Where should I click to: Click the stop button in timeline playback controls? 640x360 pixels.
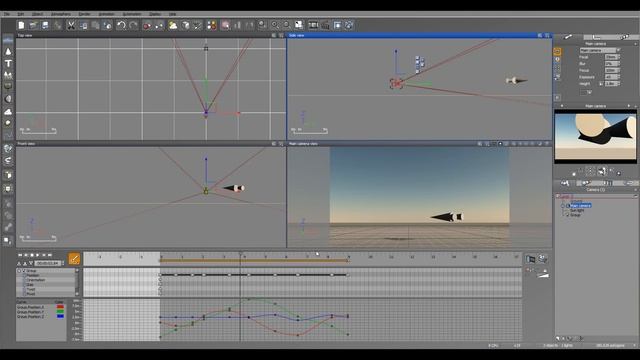(32, 255)
